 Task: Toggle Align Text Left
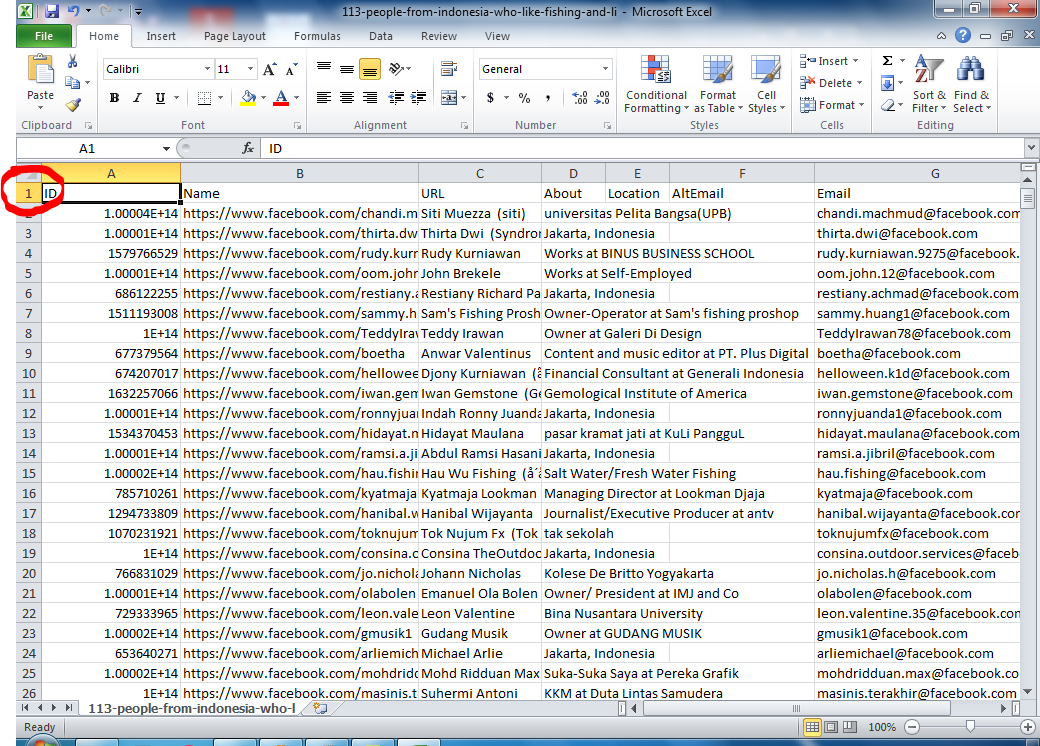click(324, 97)
